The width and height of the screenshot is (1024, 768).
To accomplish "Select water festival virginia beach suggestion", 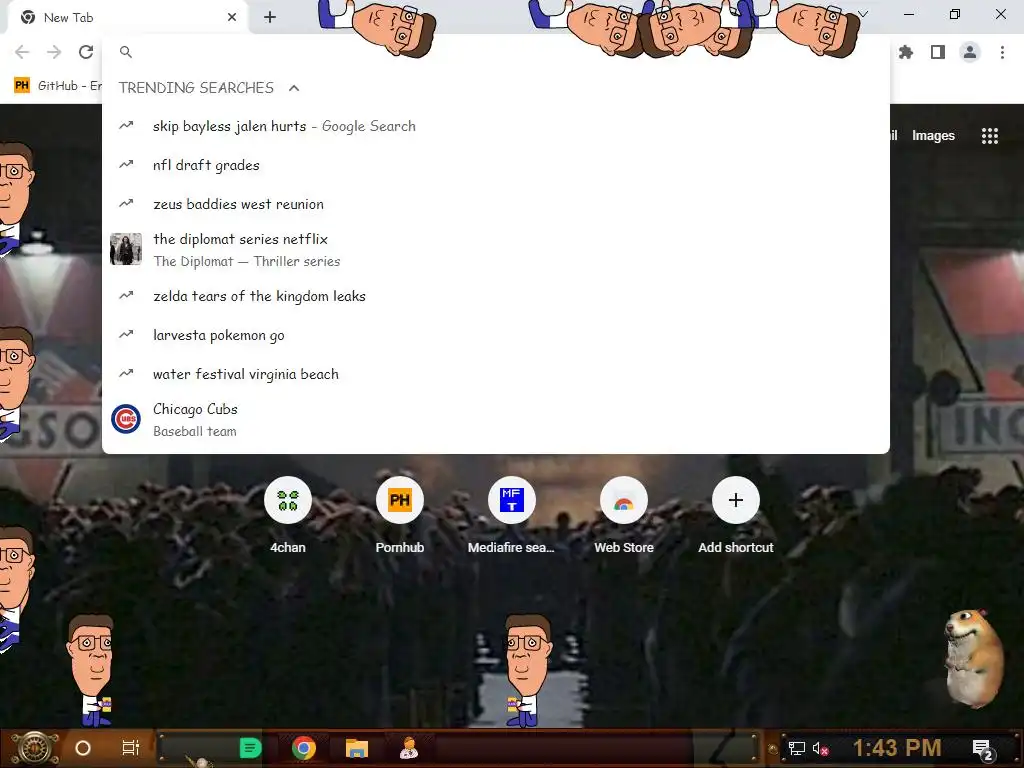I will coord(496,374).
